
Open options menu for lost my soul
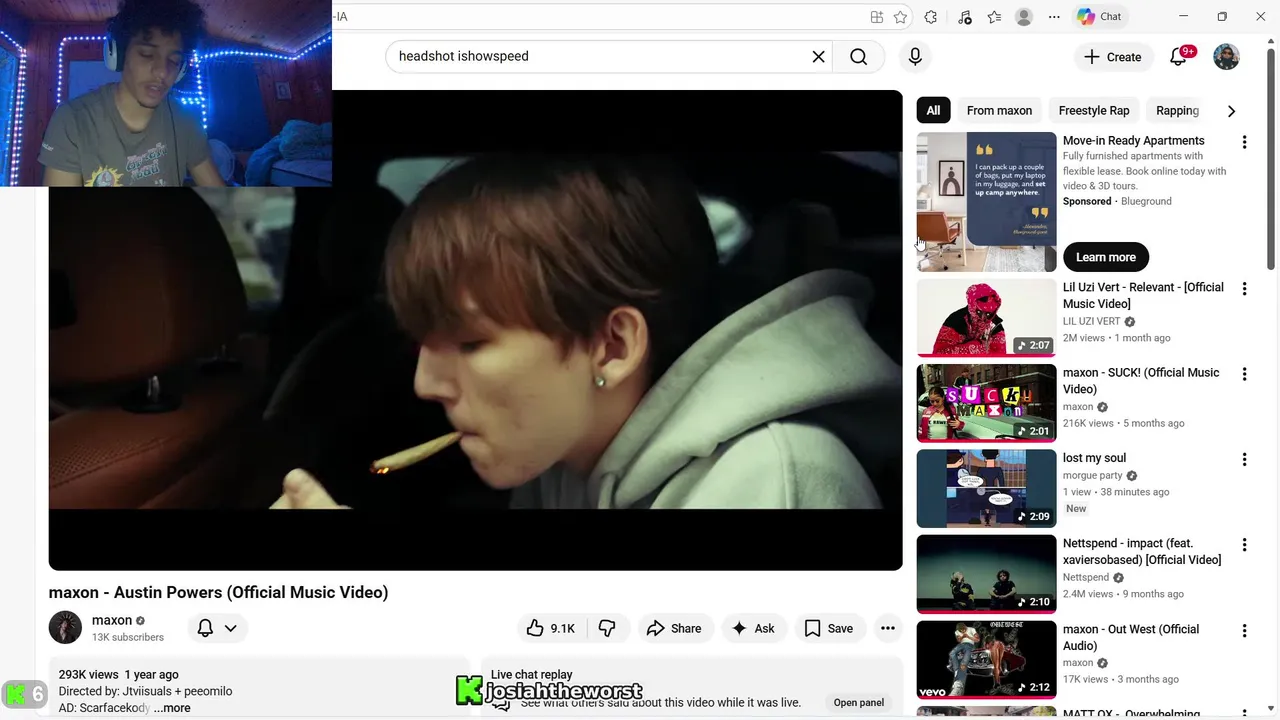click(x=1244, y=460)
